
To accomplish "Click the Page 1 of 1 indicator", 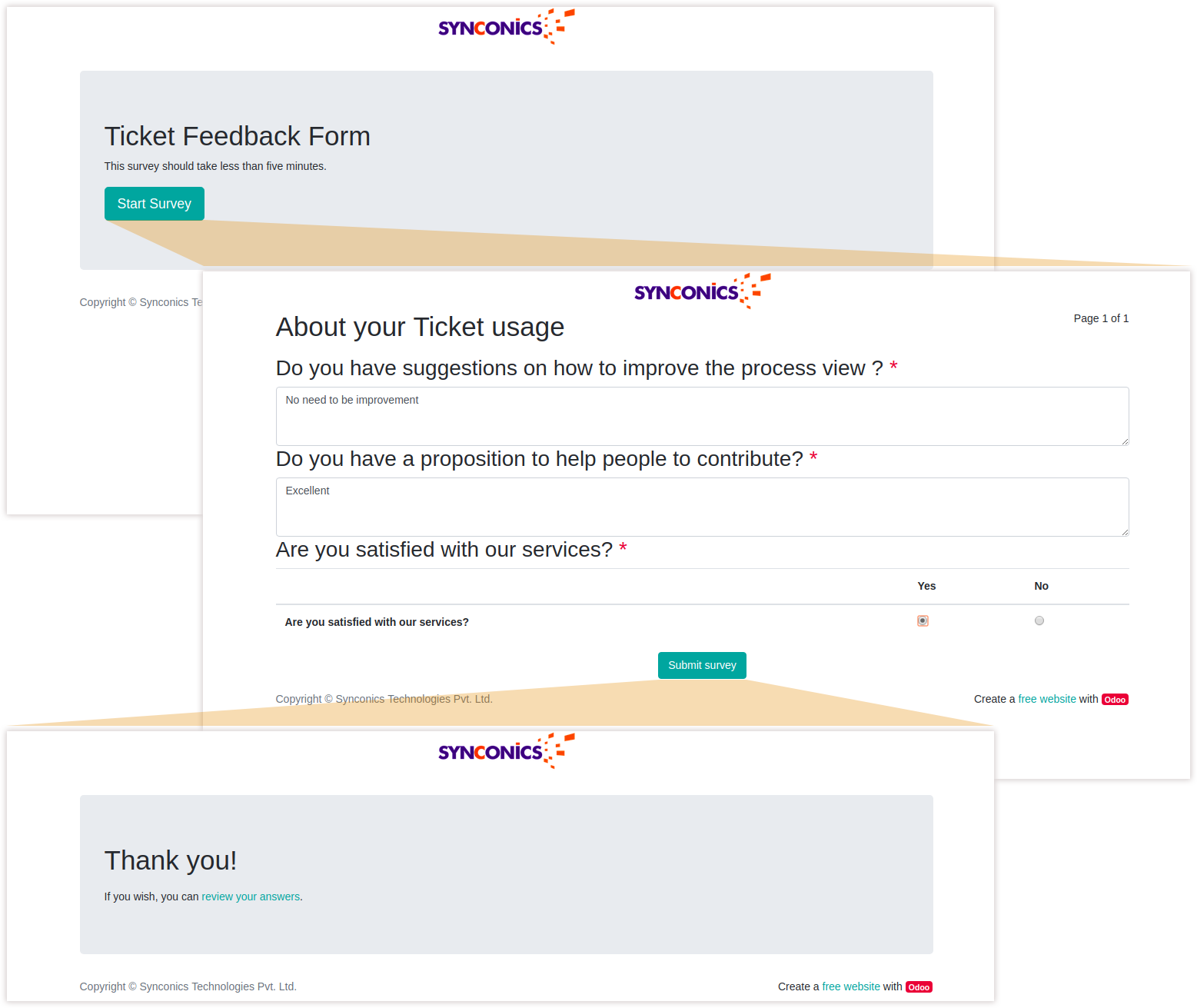I will (1101, 318).
